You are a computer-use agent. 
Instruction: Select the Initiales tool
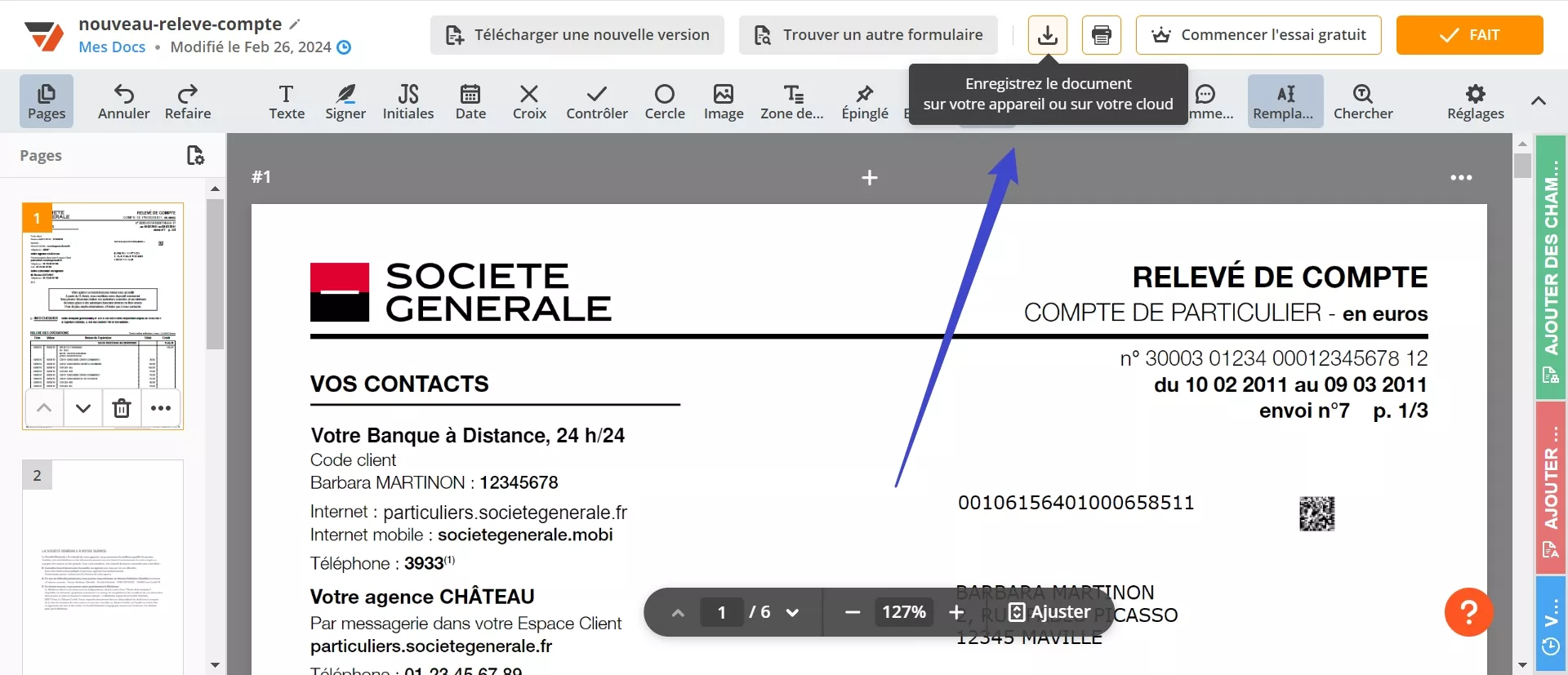(x=408, y=101)
